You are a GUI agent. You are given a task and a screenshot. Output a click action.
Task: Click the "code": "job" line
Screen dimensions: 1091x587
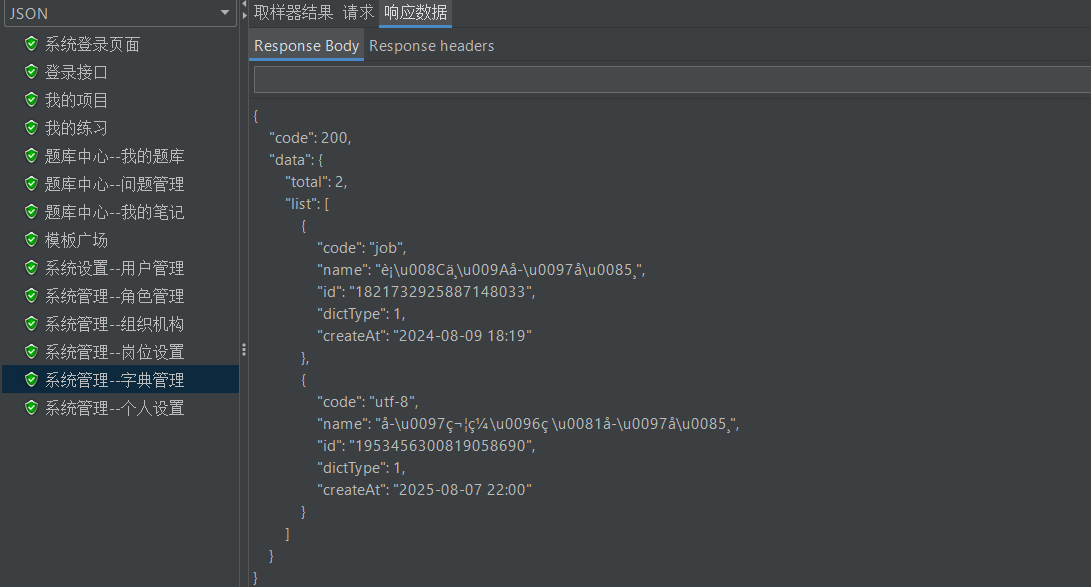tap(362, 248)
